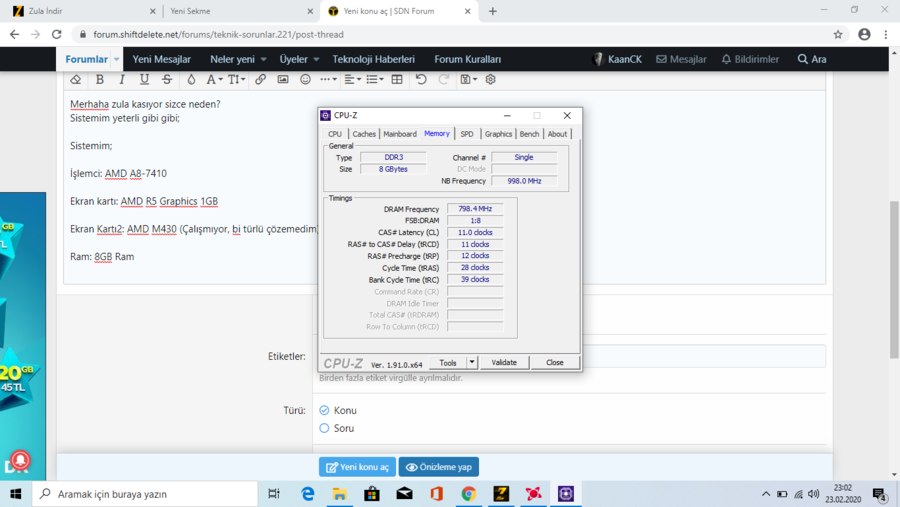Open the Chrome profile avatar icon
Screen dimensions: 900x507
point(864,34)
